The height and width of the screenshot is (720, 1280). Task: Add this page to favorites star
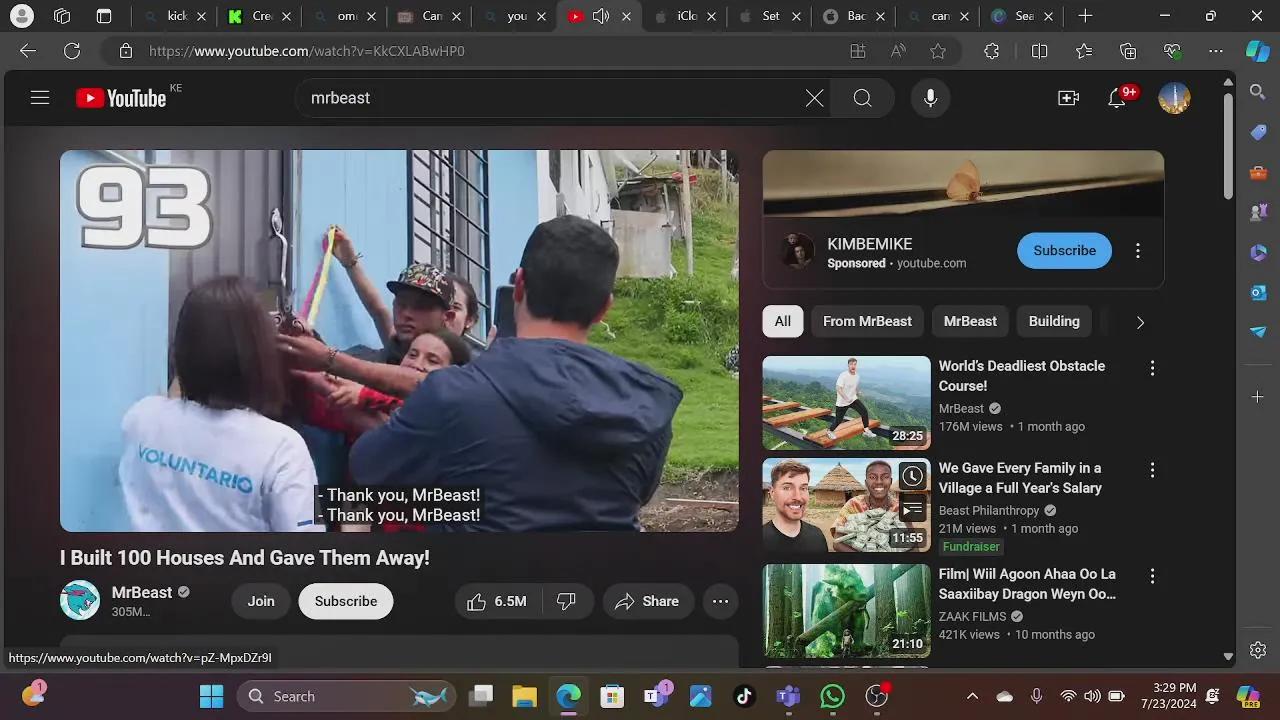938,51
